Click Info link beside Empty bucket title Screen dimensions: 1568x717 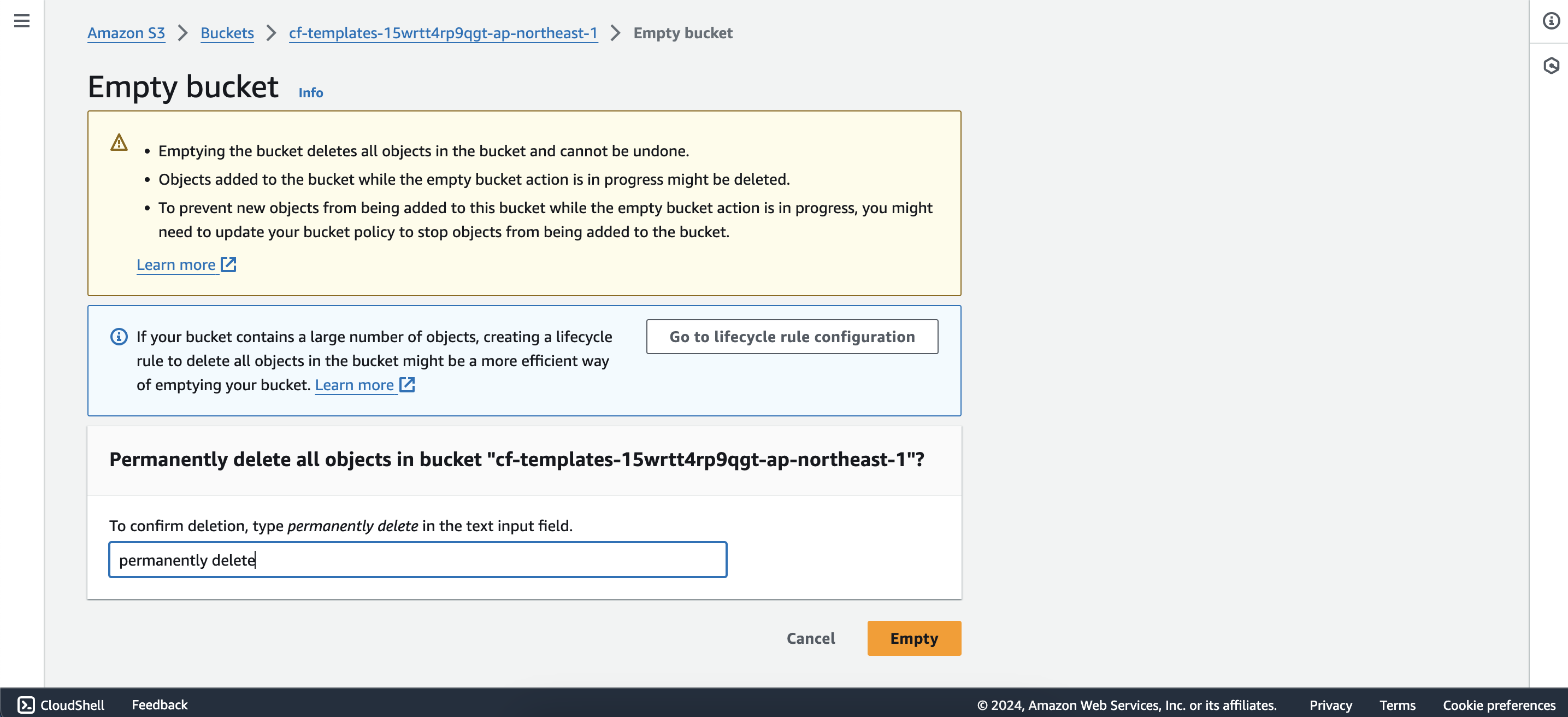pyautogui.click(x=310, y=92)
